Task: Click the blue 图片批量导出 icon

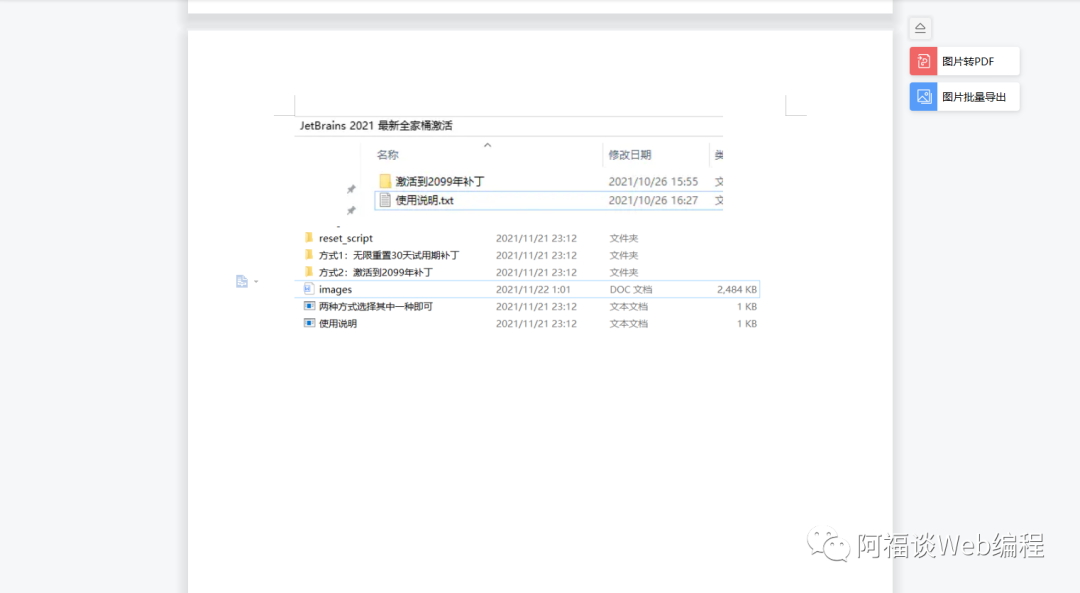Action: point(924,97)
